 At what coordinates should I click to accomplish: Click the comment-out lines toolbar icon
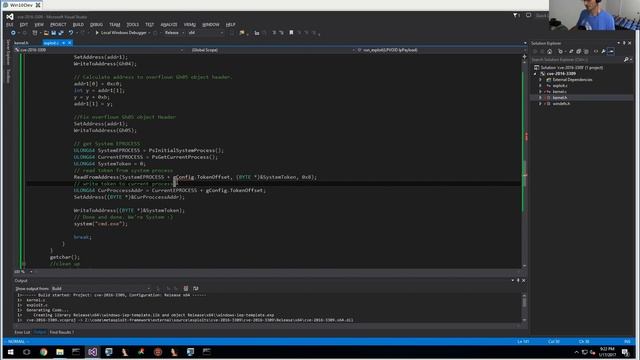(x=274, y=33)
